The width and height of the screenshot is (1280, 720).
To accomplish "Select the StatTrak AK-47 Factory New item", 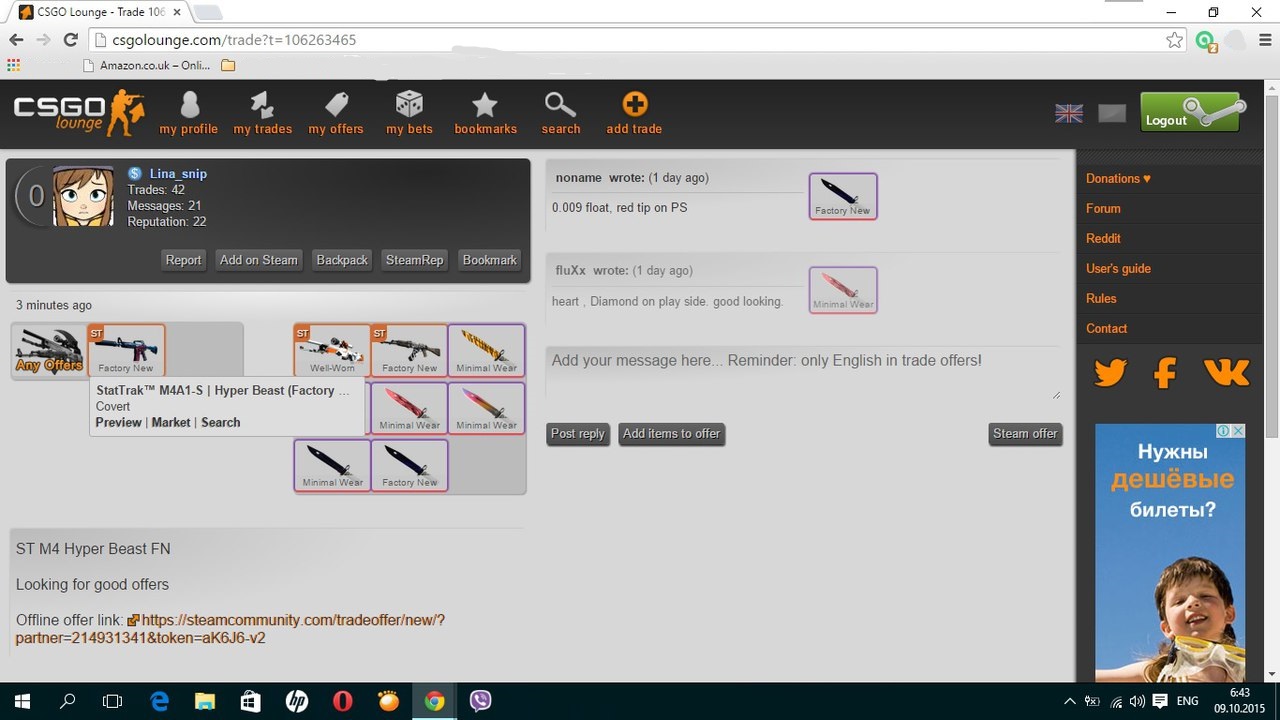I will [409, 350].
